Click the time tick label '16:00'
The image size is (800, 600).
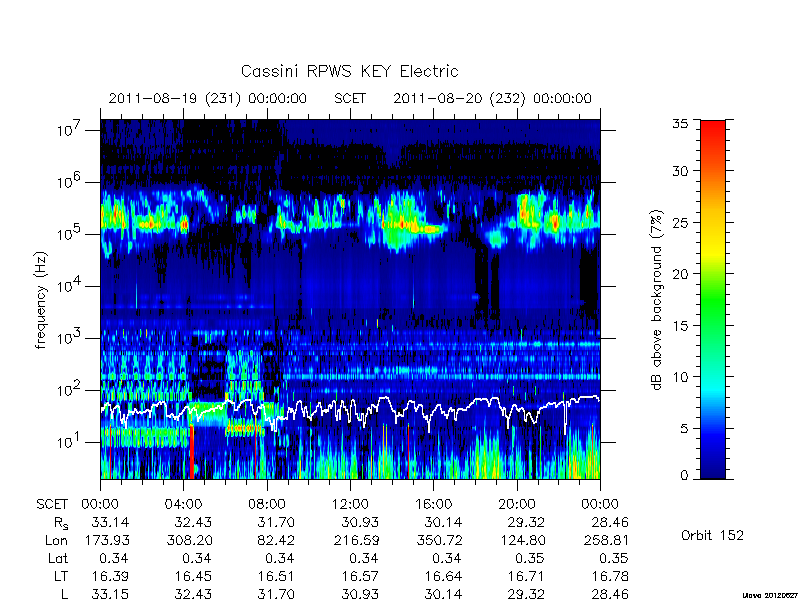point(433,504)
